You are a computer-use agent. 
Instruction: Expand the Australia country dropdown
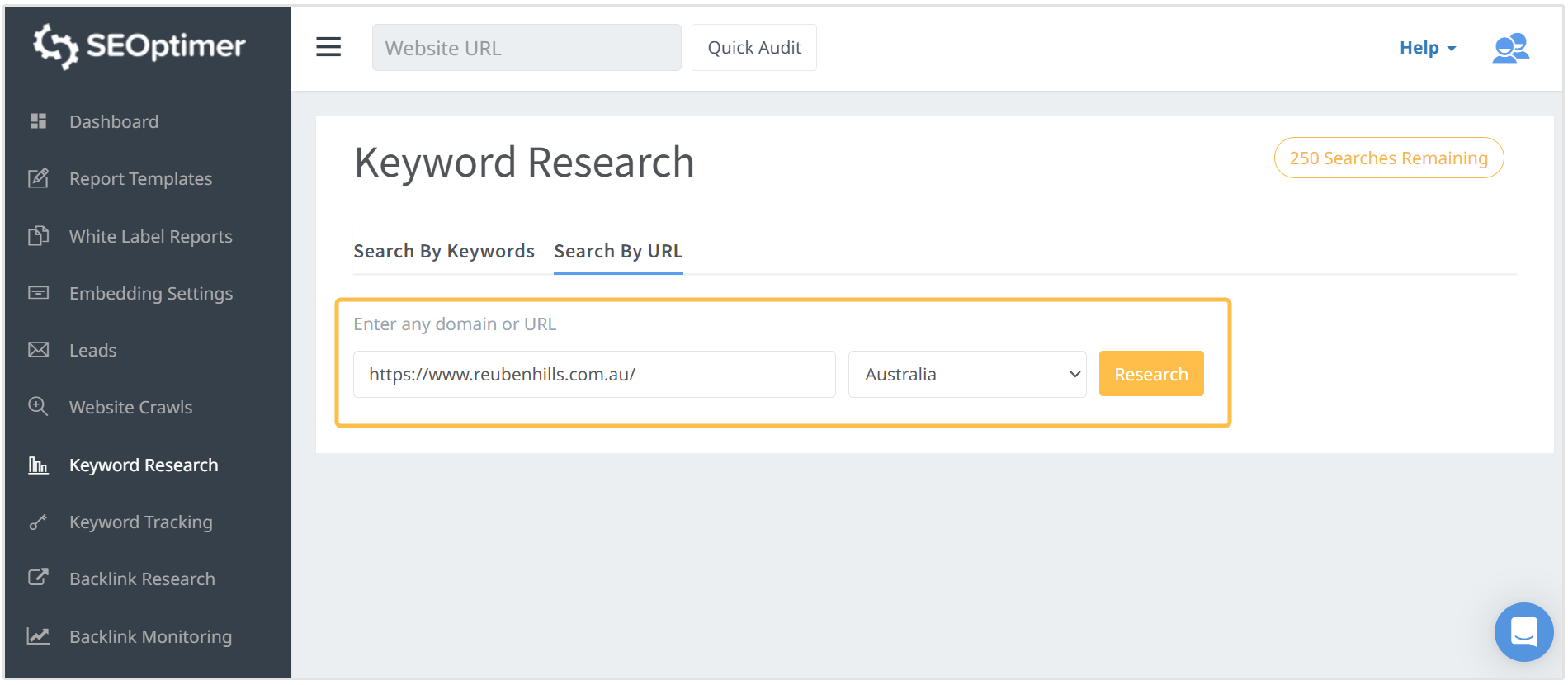[967, 375]
